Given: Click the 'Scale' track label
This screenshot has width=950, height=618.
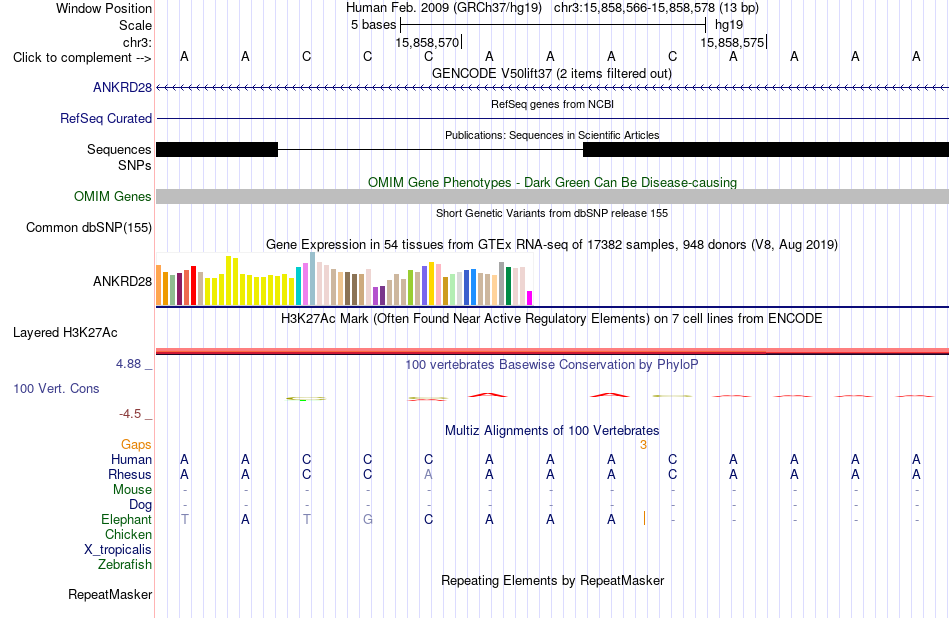Looking at the screenshot, I should tap(135, 25).
